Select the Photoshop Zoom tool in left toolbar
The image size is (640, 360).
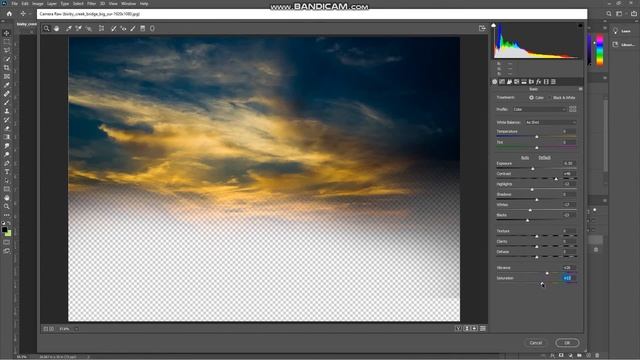(7, 207)
